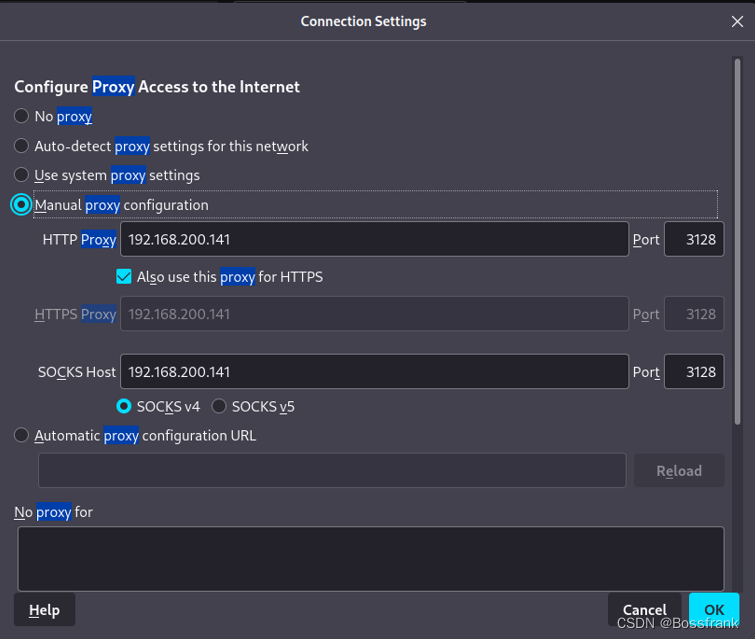The width and height of the screenshot is (755, 639).
Task: Click the Reload button
Action: pos(679,470)
